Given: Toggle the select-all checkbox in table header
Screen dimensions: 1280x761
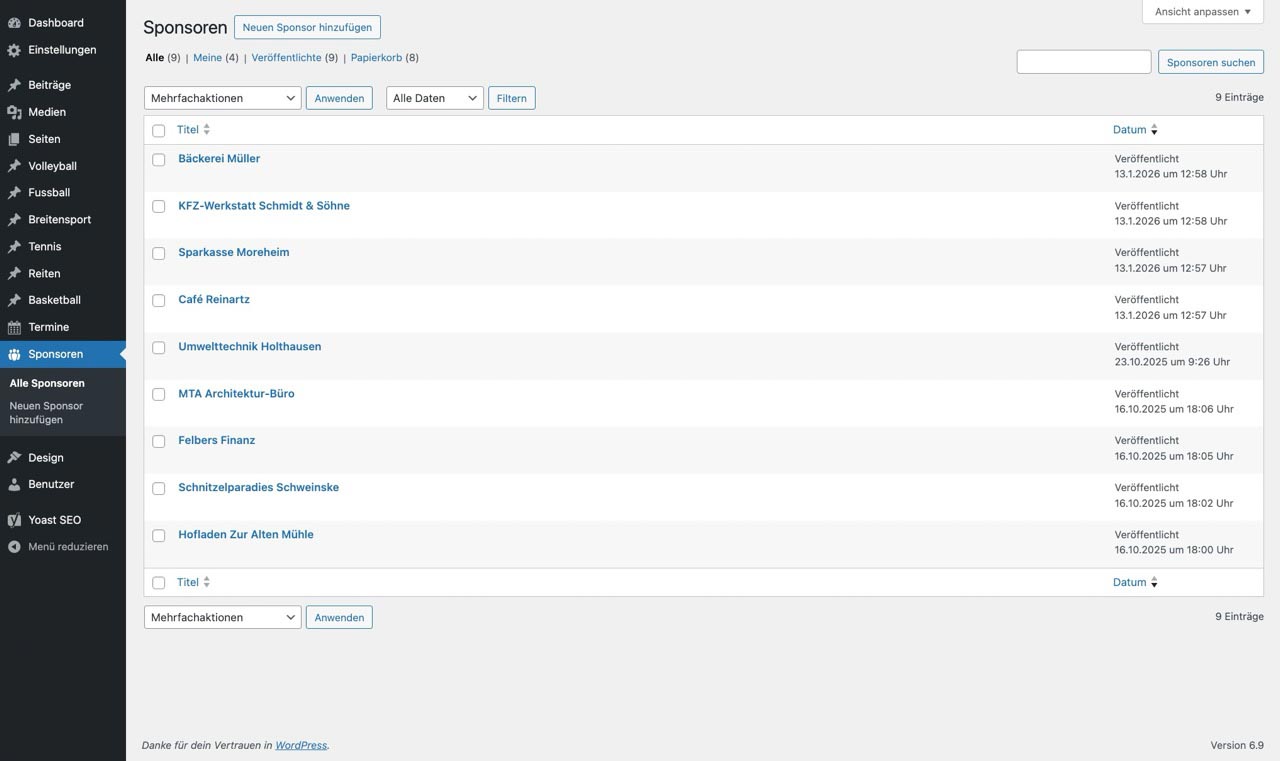Looking at the screenshot, I should 159,131.
